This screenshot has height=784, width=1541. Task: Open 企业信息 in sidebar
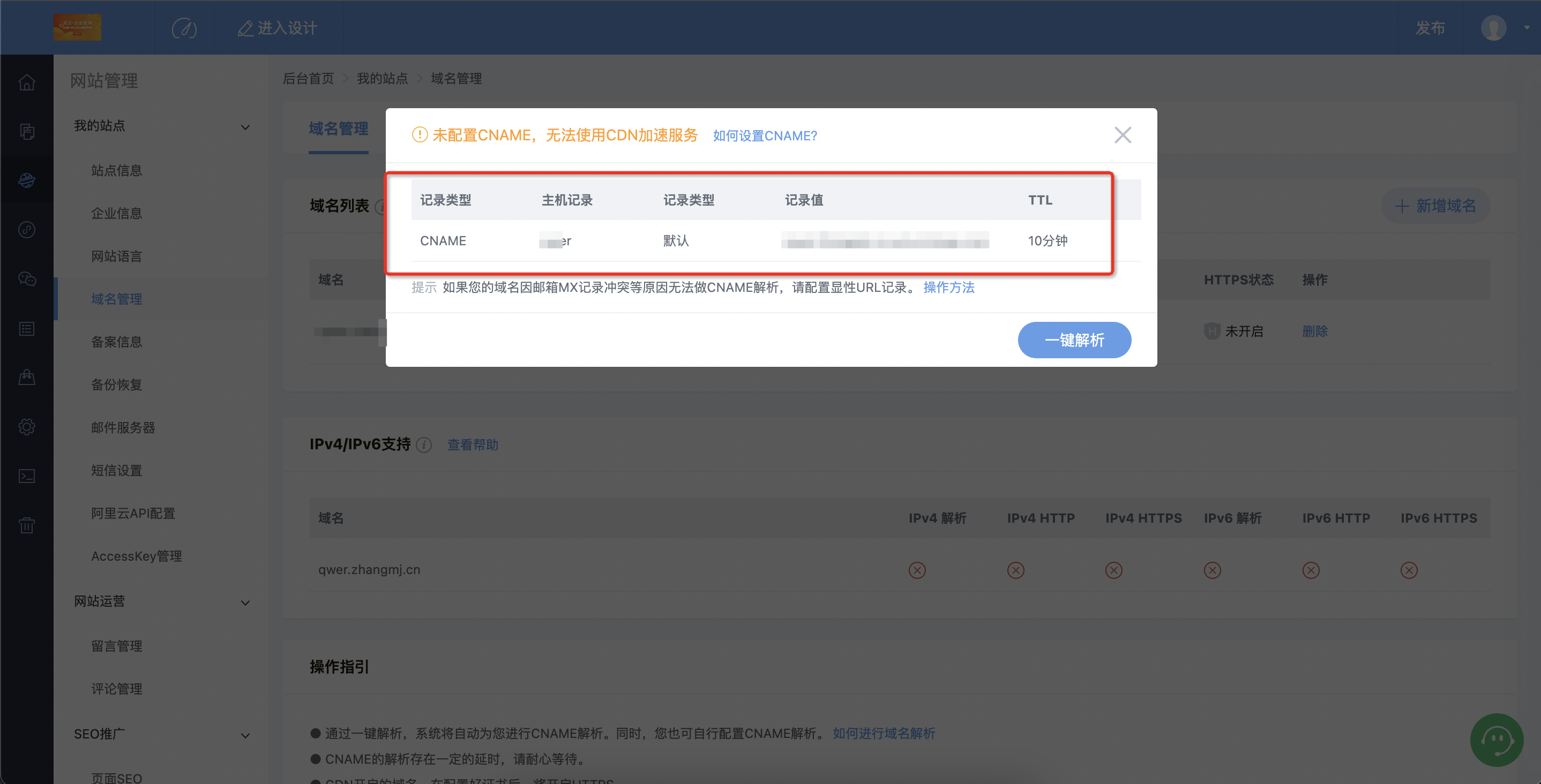pos(117,214)
